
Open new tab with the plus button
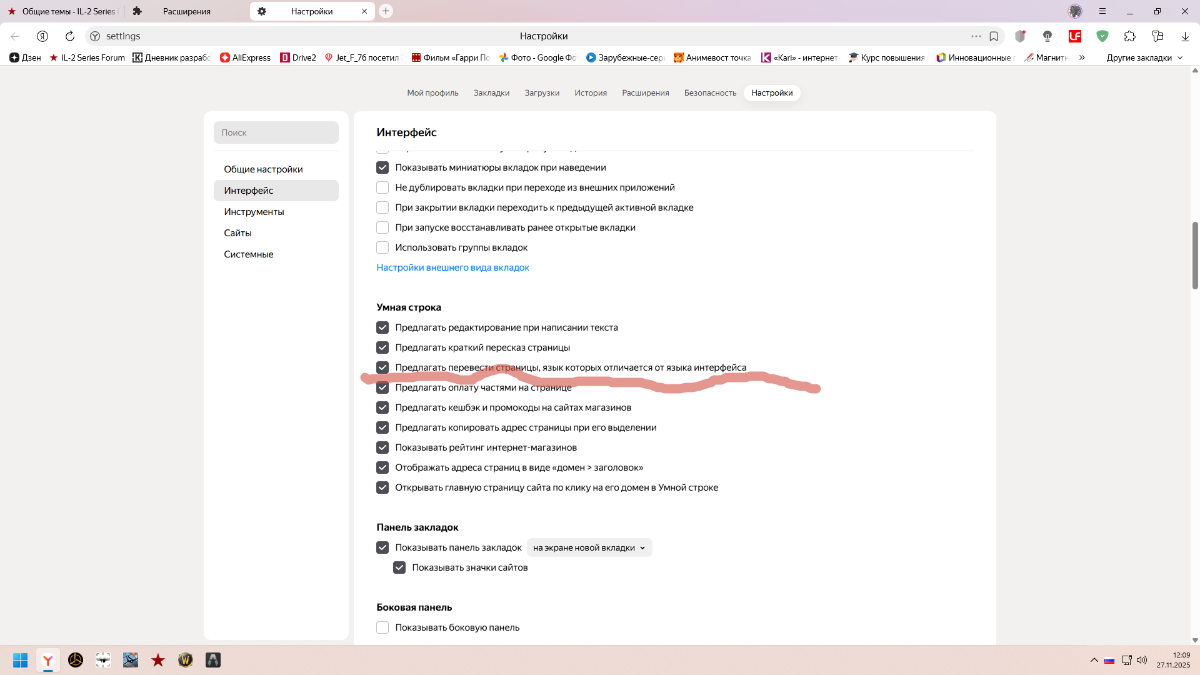[x=386, y=11]
